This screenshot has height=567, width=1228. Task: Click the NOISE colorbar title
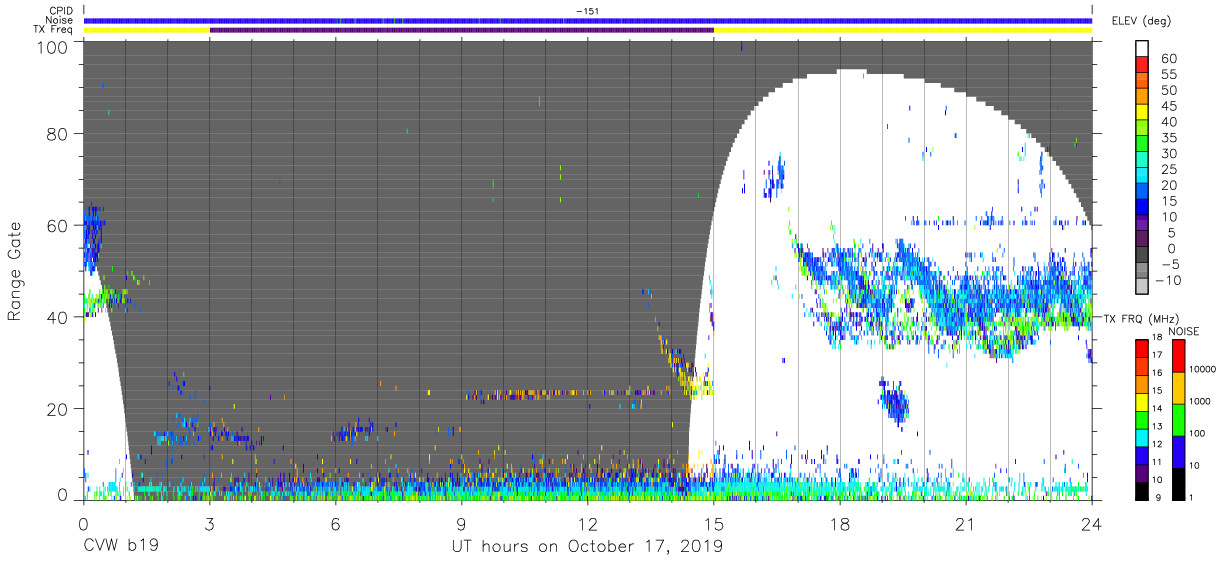point(1185,331)
